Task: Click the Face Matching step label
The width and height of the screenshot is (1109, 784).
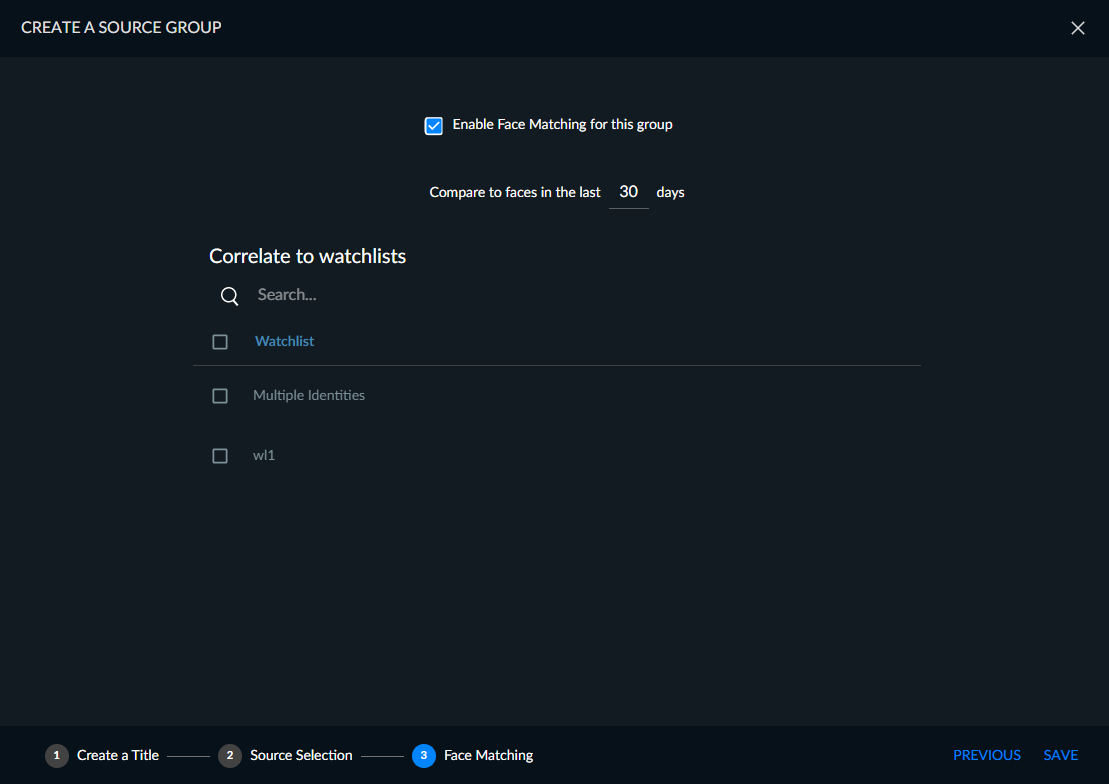Action: click(x=489, y=755)
